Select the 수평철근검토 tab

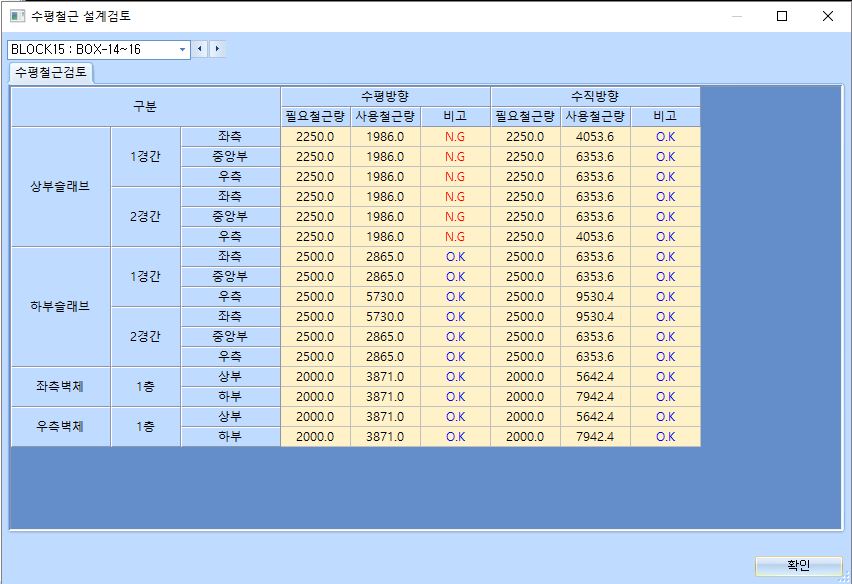51,72
